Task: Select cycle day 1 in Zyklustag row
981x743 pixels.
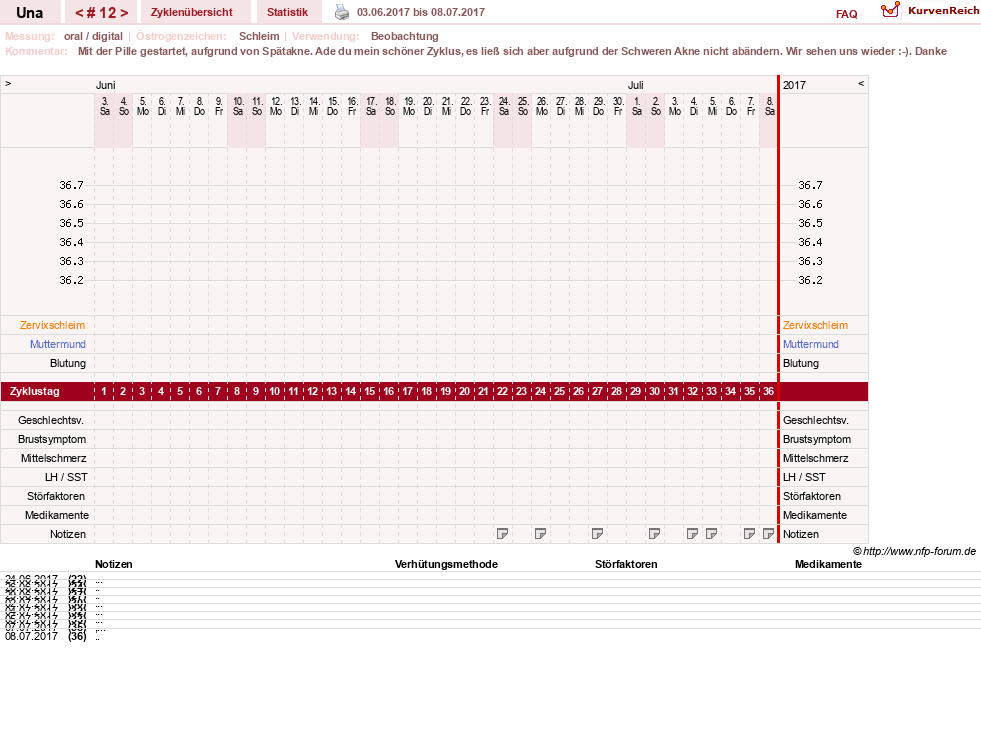Action: (104, 392)
